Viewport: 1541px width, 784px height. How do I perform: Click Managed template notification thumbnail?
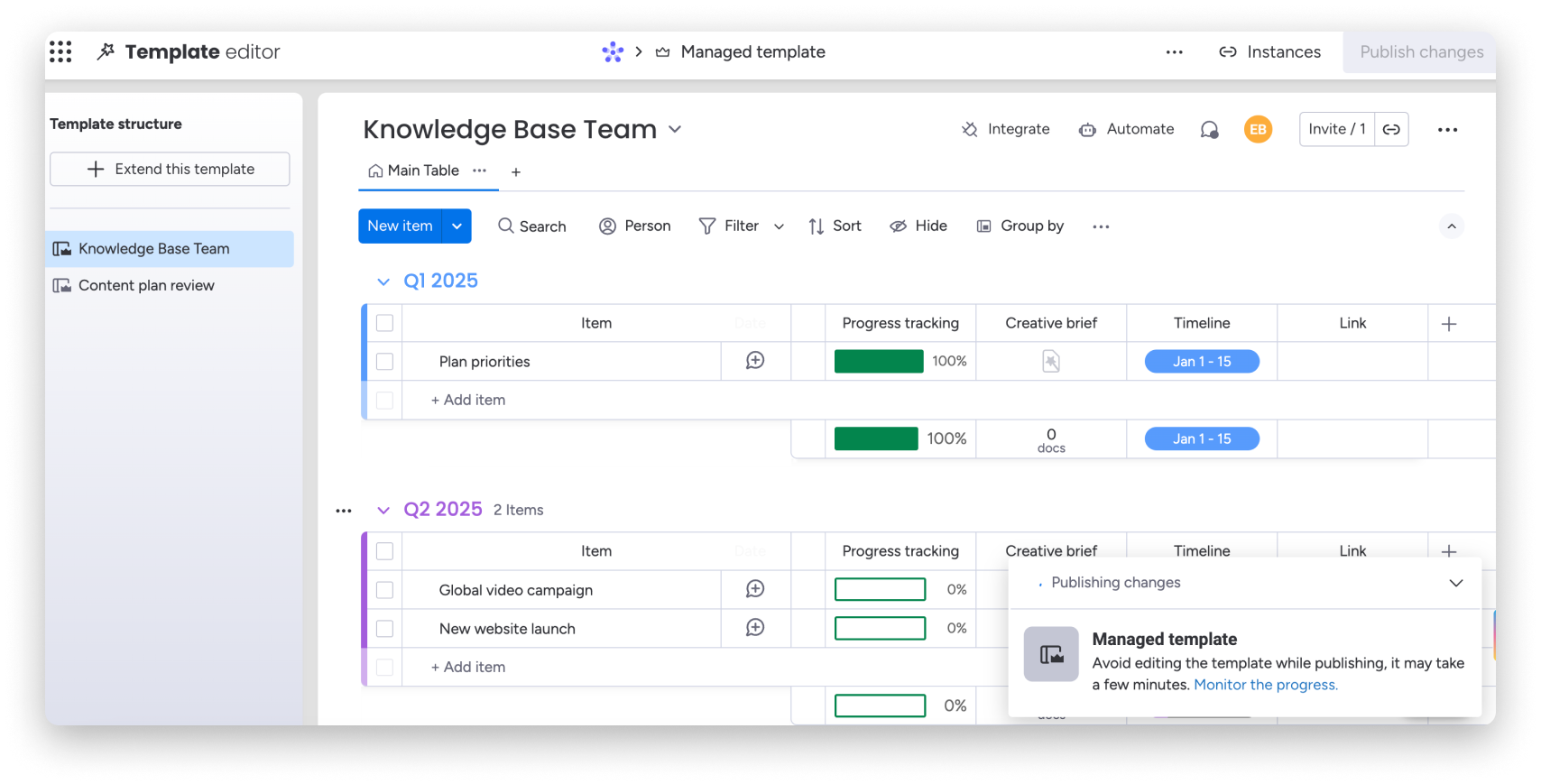(x=1051, y=654)
